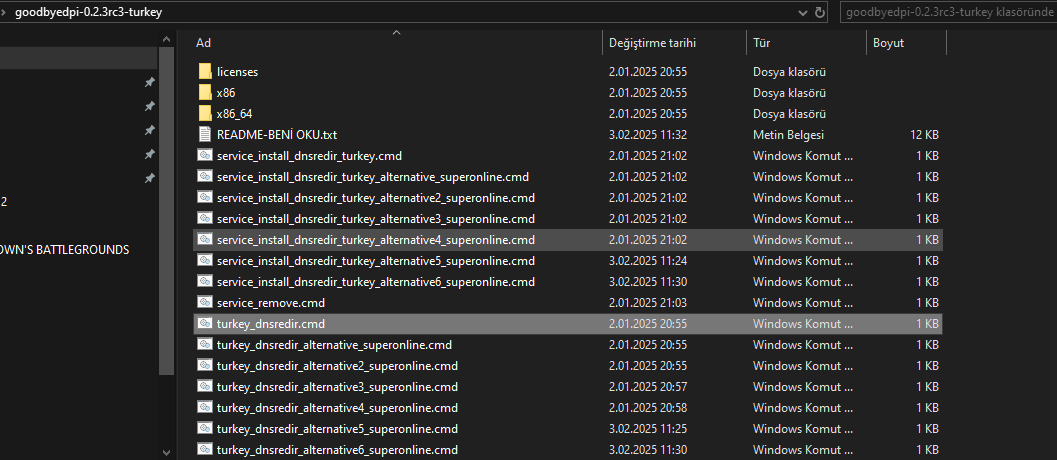Viewport: 1057px width, 460px height.
Task: Sort files by the Ad column
Action: coord(203,42)
